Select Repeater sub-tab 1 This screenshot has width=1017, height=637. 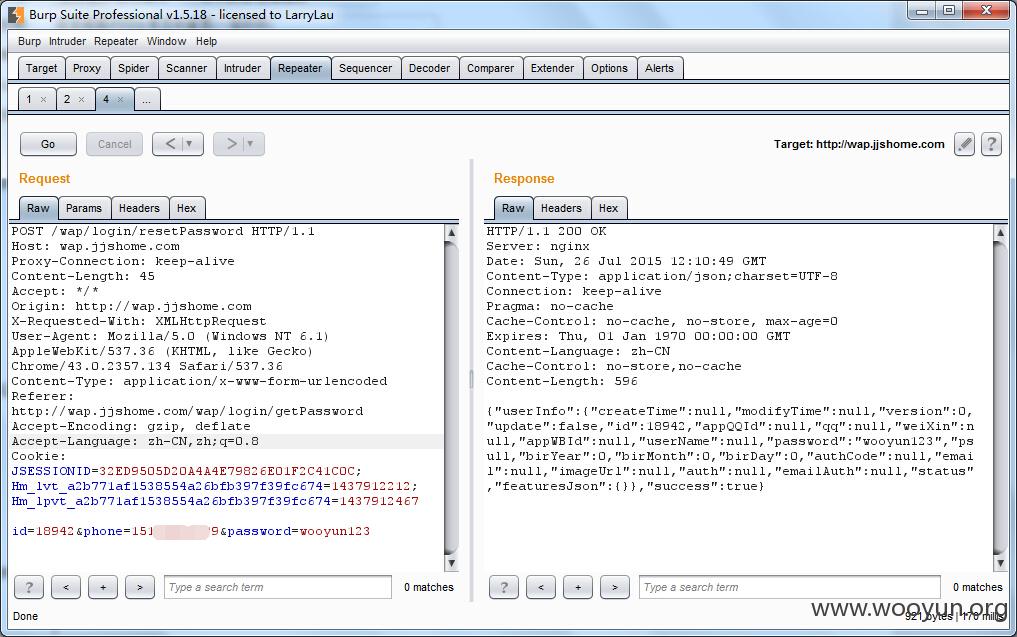29,99
